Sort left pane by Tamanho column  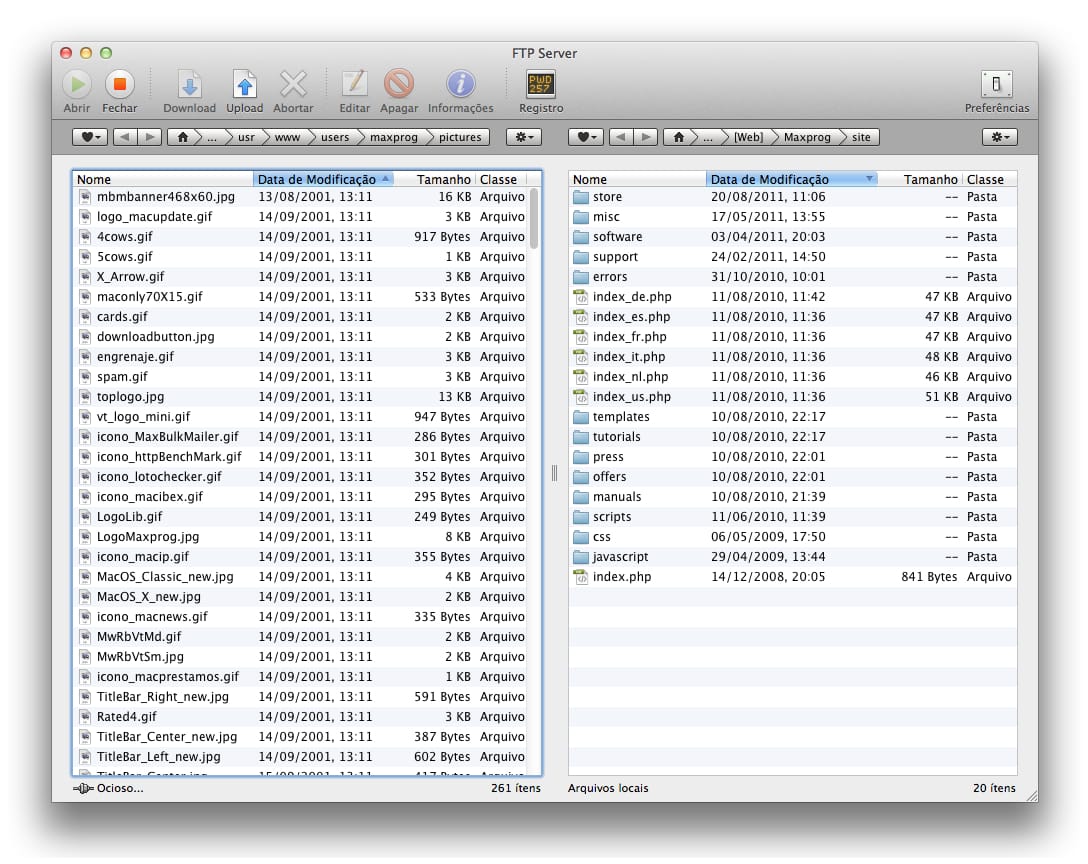click(443, 180)
